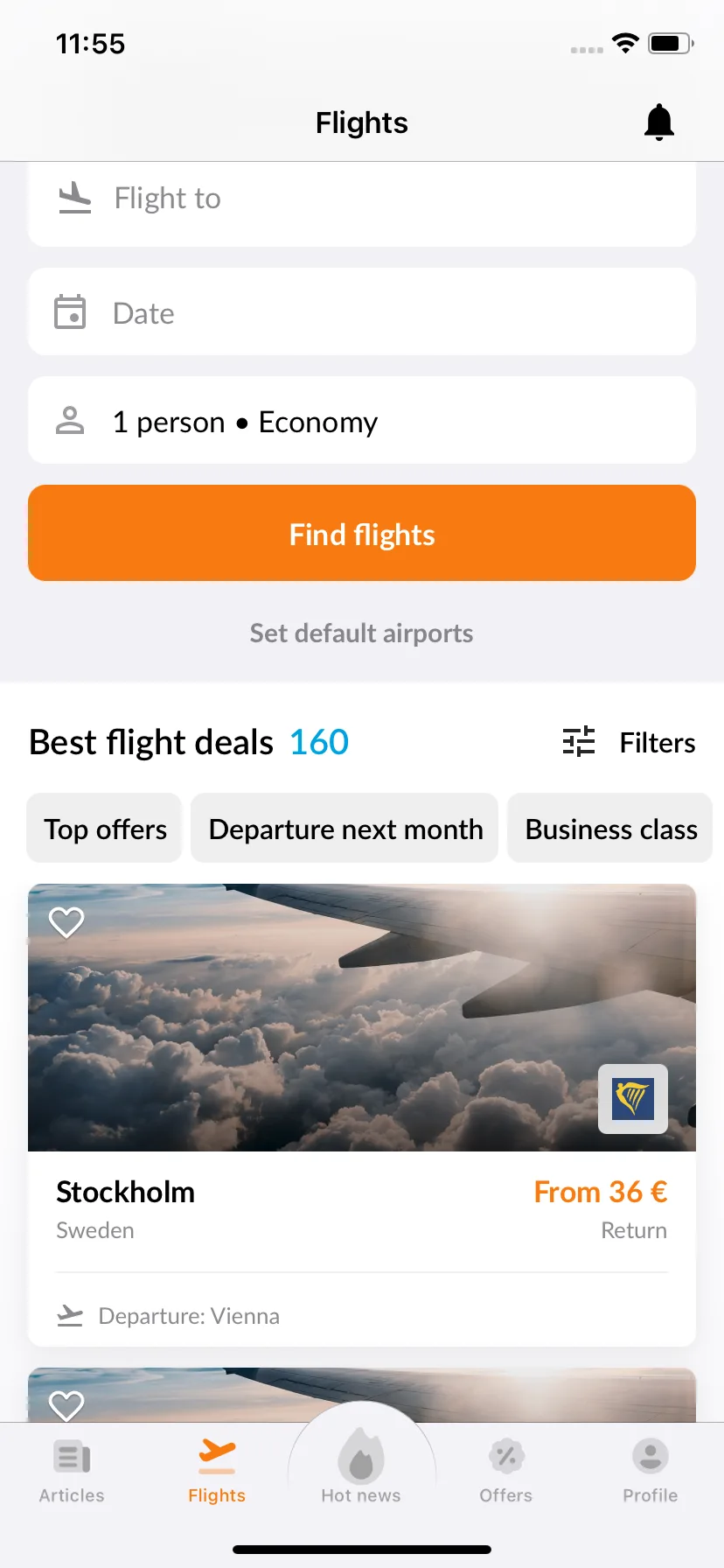724x1568 pixels.
Task: Tap the Ryanair airline logo badge
Action: pos(633,1099)
